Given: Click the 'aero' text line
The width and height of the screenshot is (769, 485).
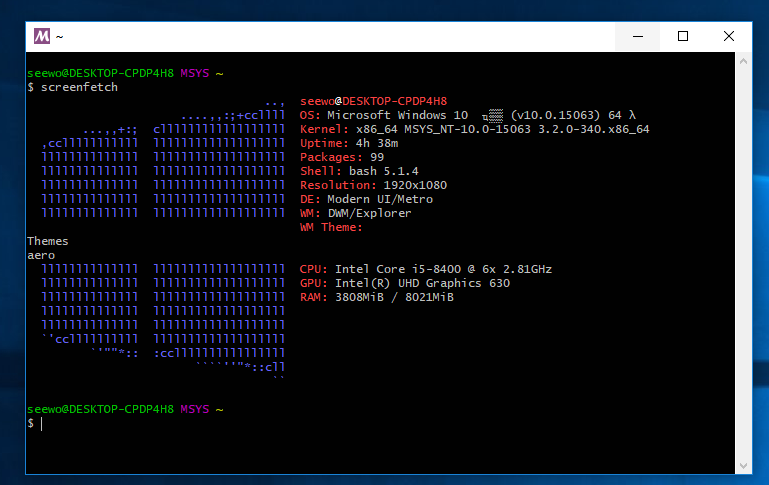Looking at the screenshot, I should click(x=41, y=255).
